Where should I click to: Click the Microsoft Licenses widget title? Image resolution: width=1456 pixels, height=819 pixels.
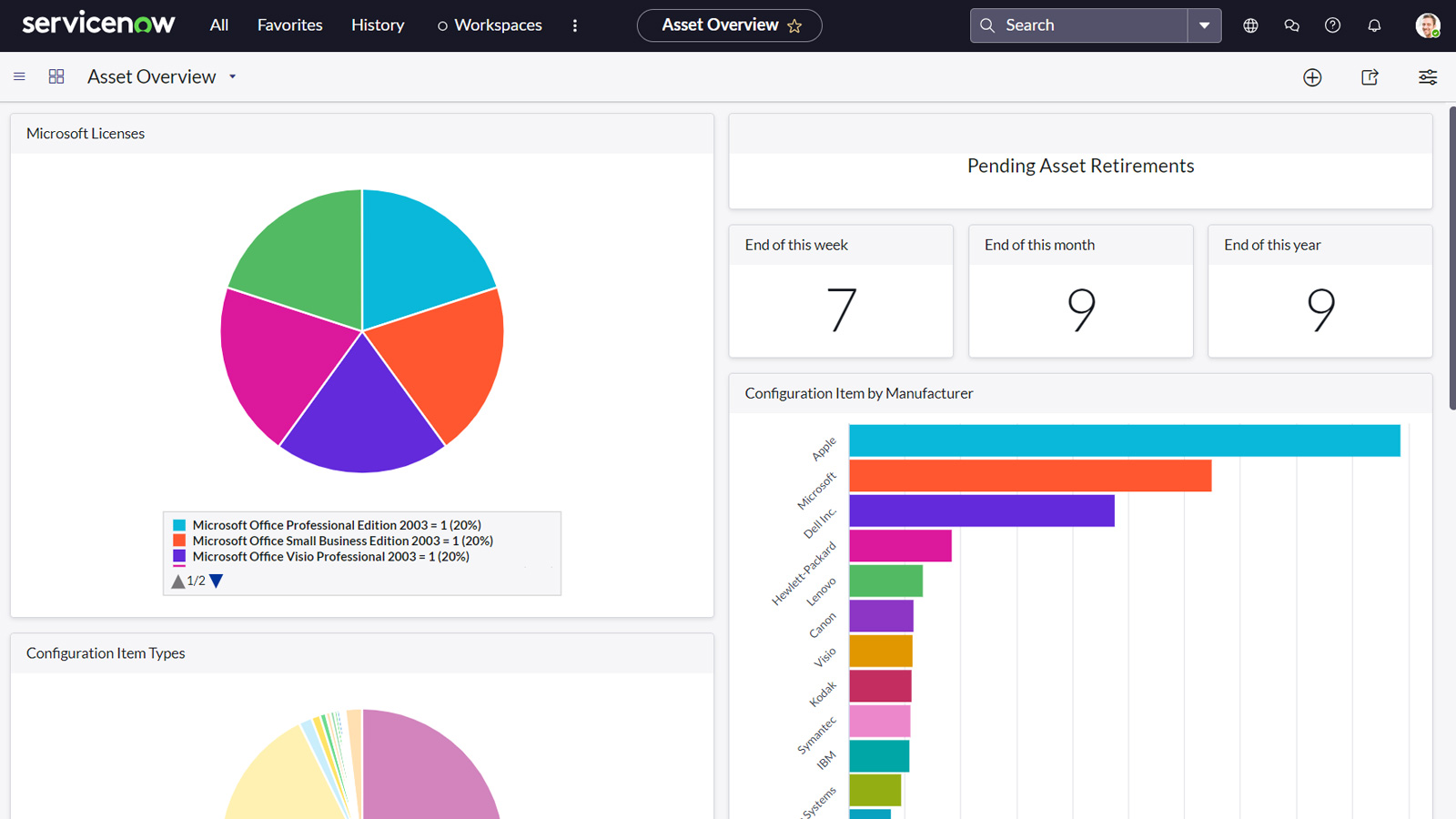[x=86, y=134]
